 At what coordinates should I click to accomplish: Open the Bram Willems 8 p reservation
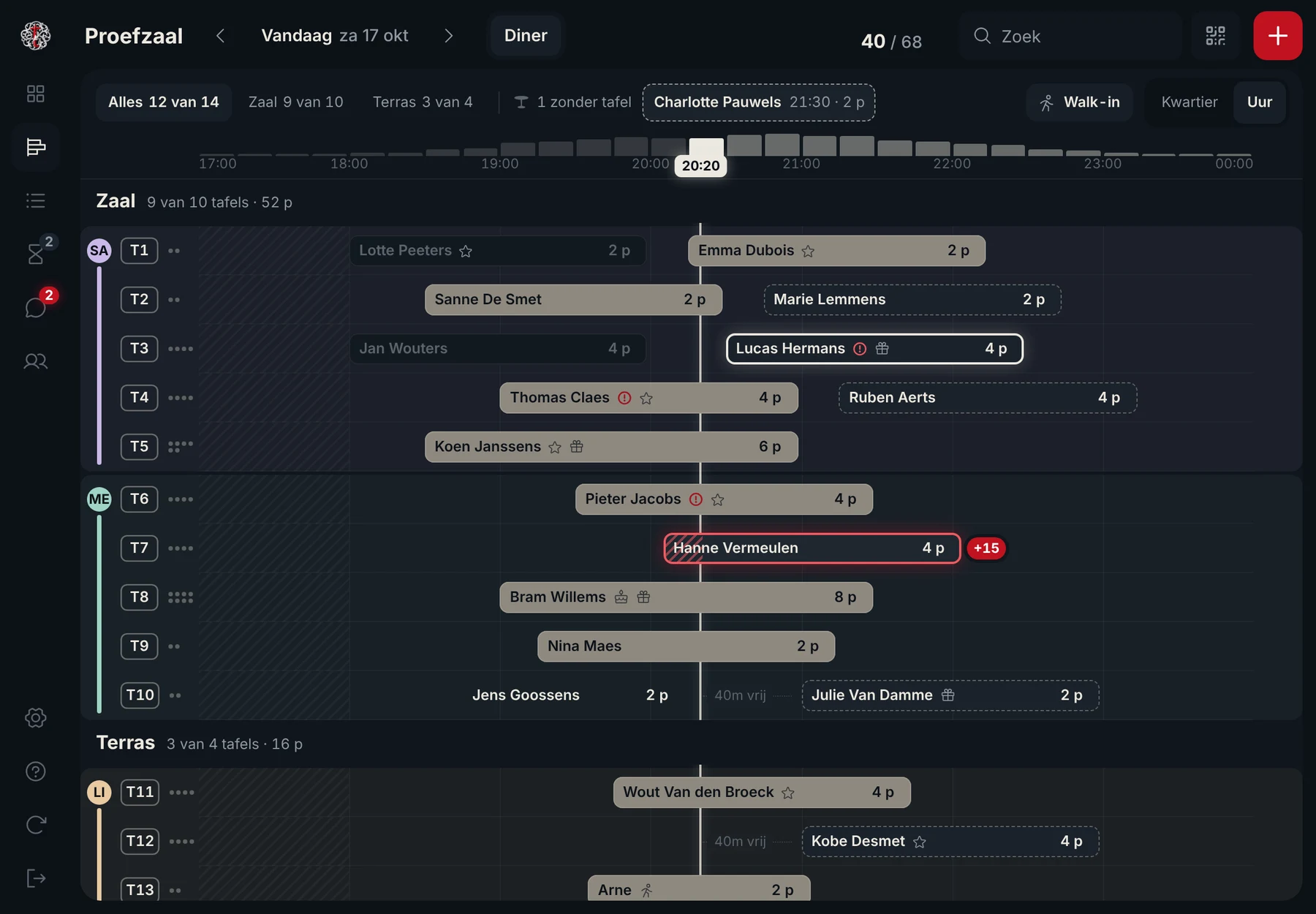click(686, 597)
